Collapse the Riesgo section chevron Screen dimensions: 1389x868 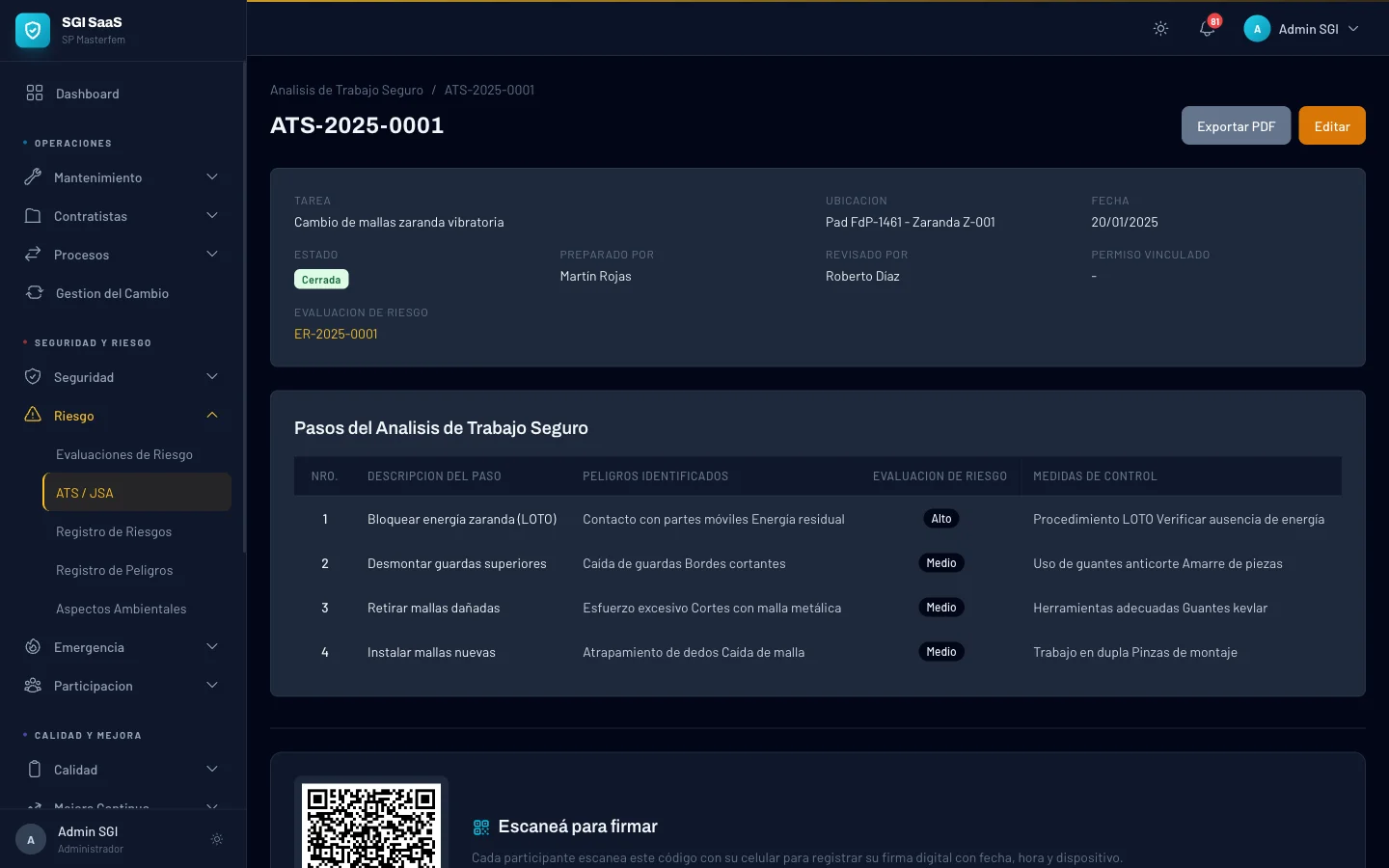tap(212, 415)
